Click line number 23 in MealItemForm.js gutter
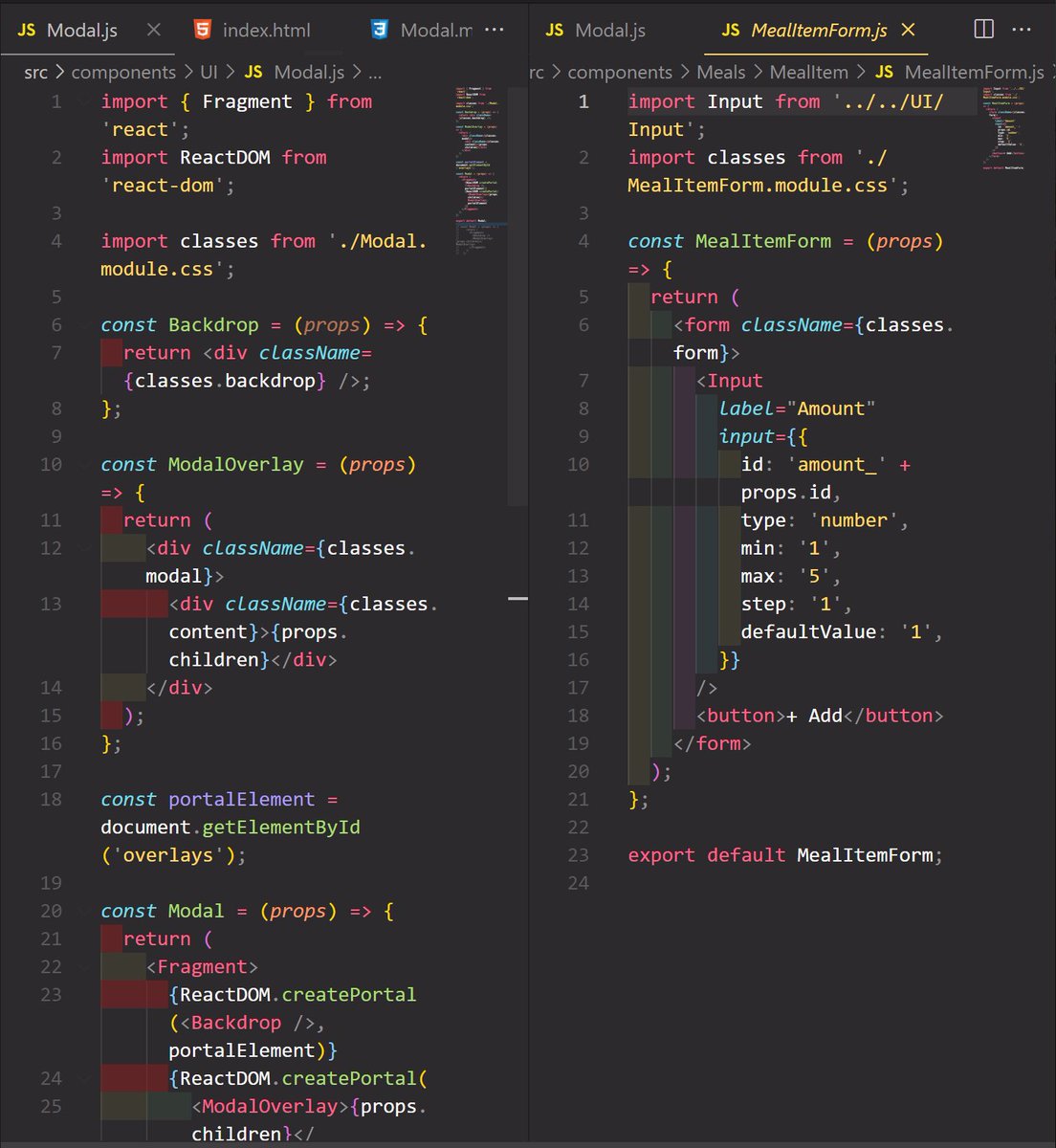This screenshot has width=1056, height=1148. pyautogui.click(x=579, y=855)
